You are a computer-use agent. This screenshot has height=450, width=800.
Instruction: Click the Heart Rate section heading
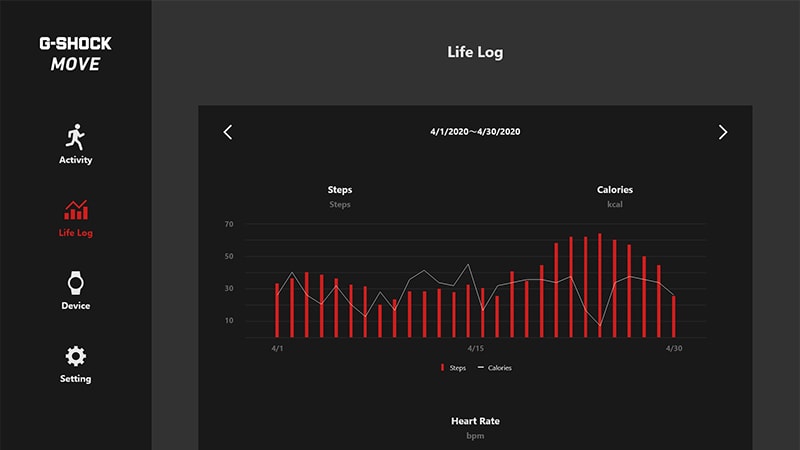click(475, 421)
